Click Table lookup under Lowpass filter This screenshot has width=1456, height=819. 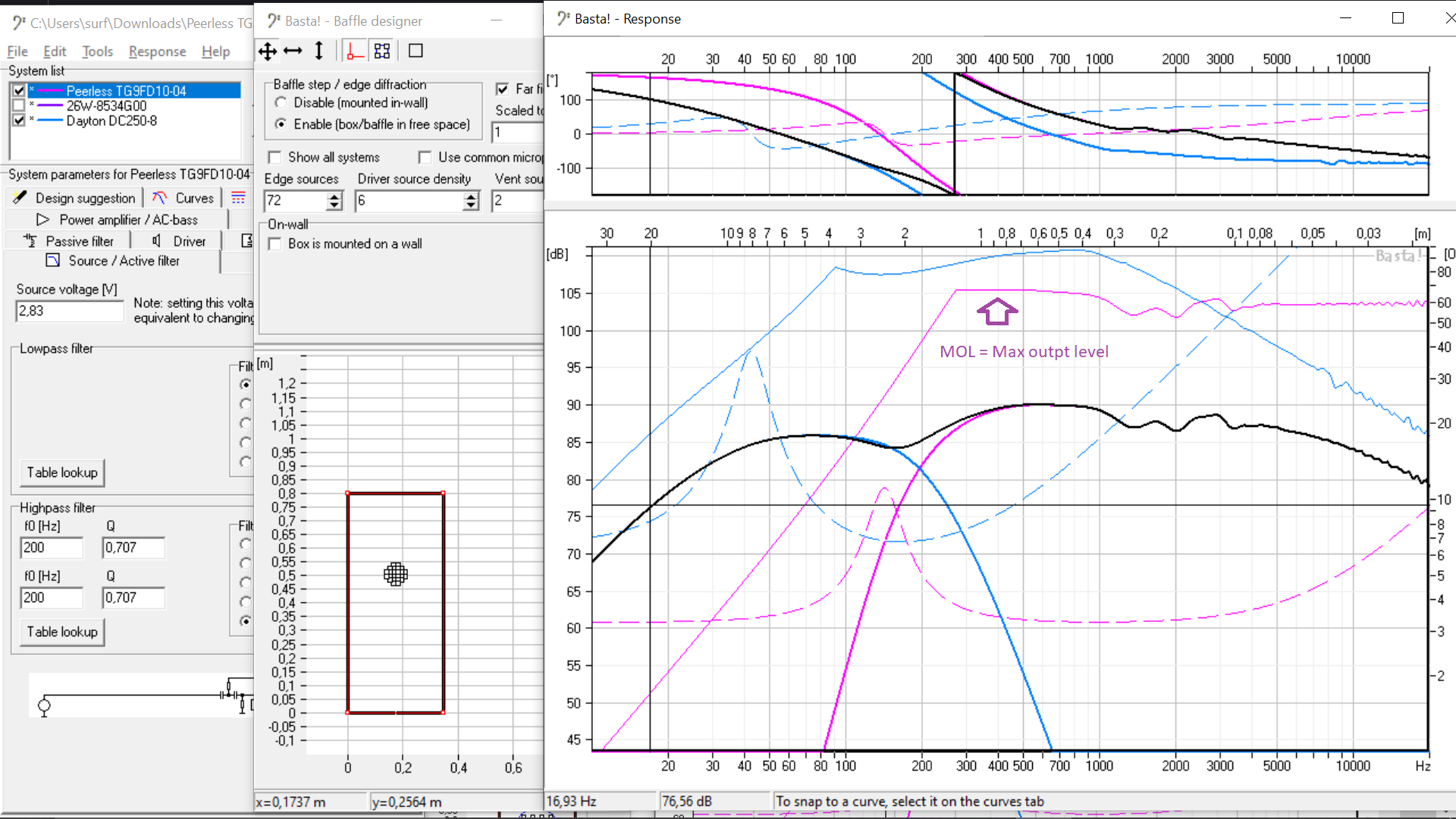click(x=62, y=472)
